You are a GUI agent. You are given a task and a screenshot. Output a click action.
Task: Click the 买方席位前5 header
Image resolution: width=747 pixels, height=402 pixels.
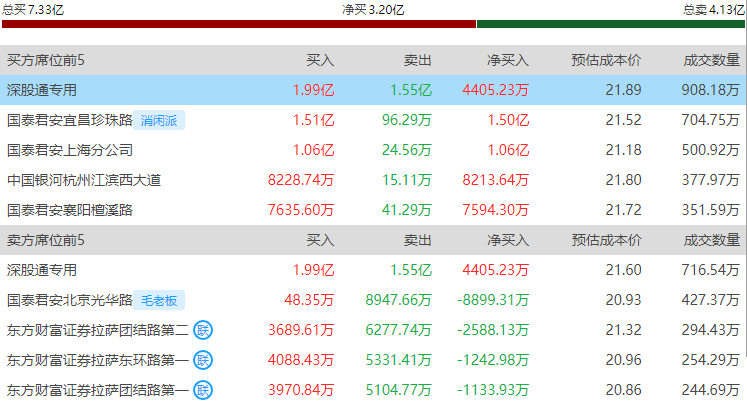click(x=45, y=60)
